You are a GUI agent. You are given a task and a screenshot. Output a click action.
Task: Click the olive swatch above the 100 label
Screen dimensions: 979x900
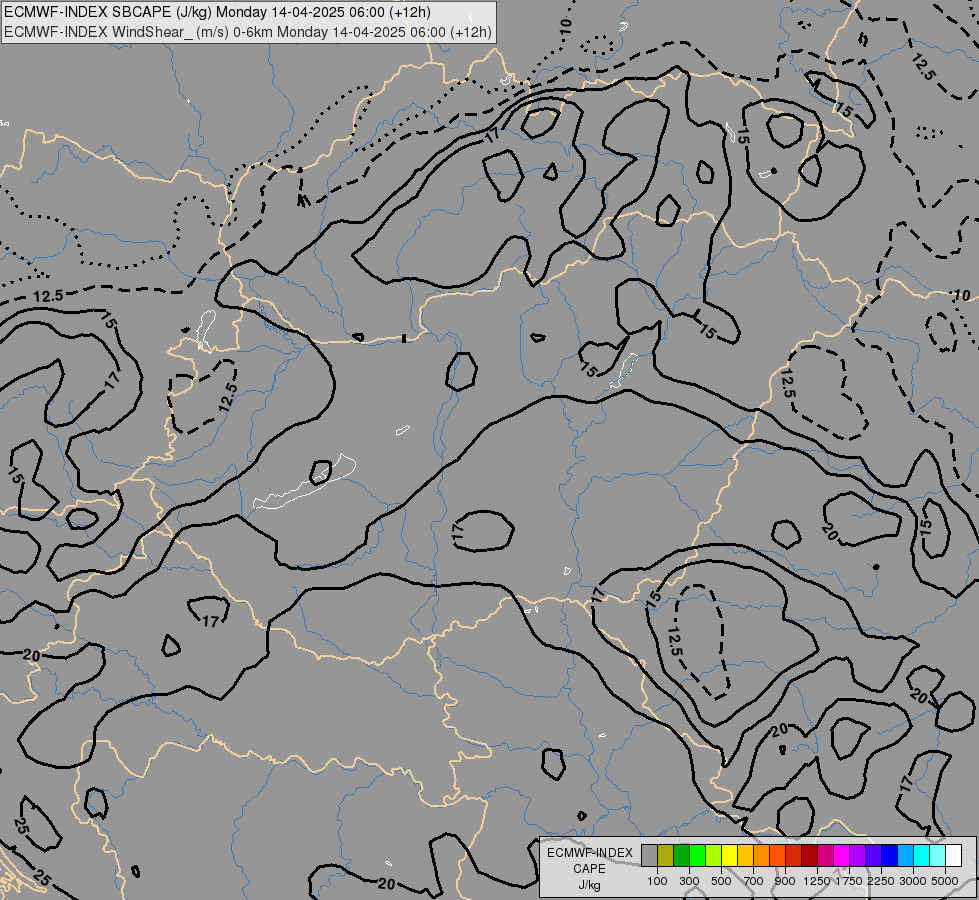666,856
